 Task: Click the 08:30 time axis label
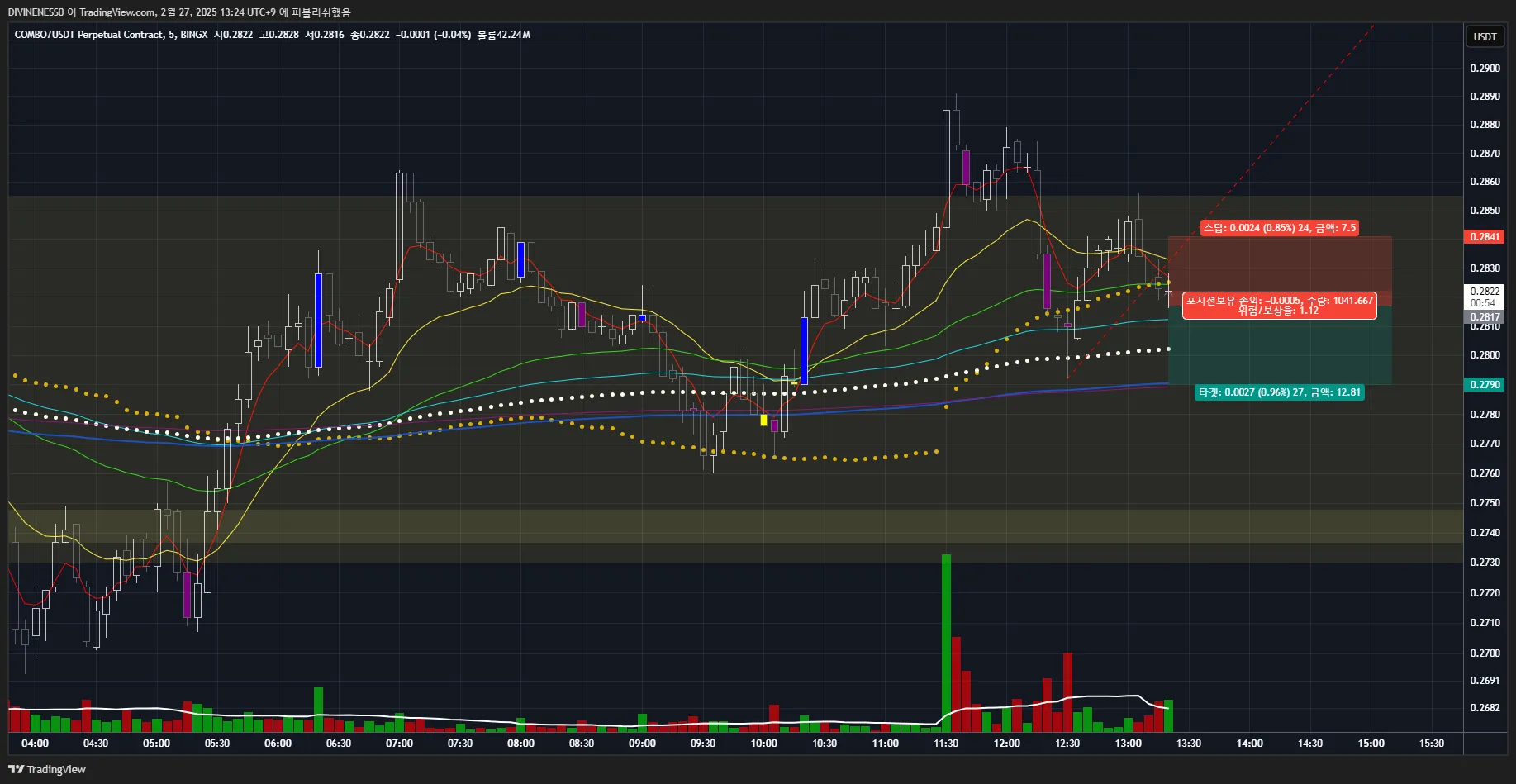582,744
